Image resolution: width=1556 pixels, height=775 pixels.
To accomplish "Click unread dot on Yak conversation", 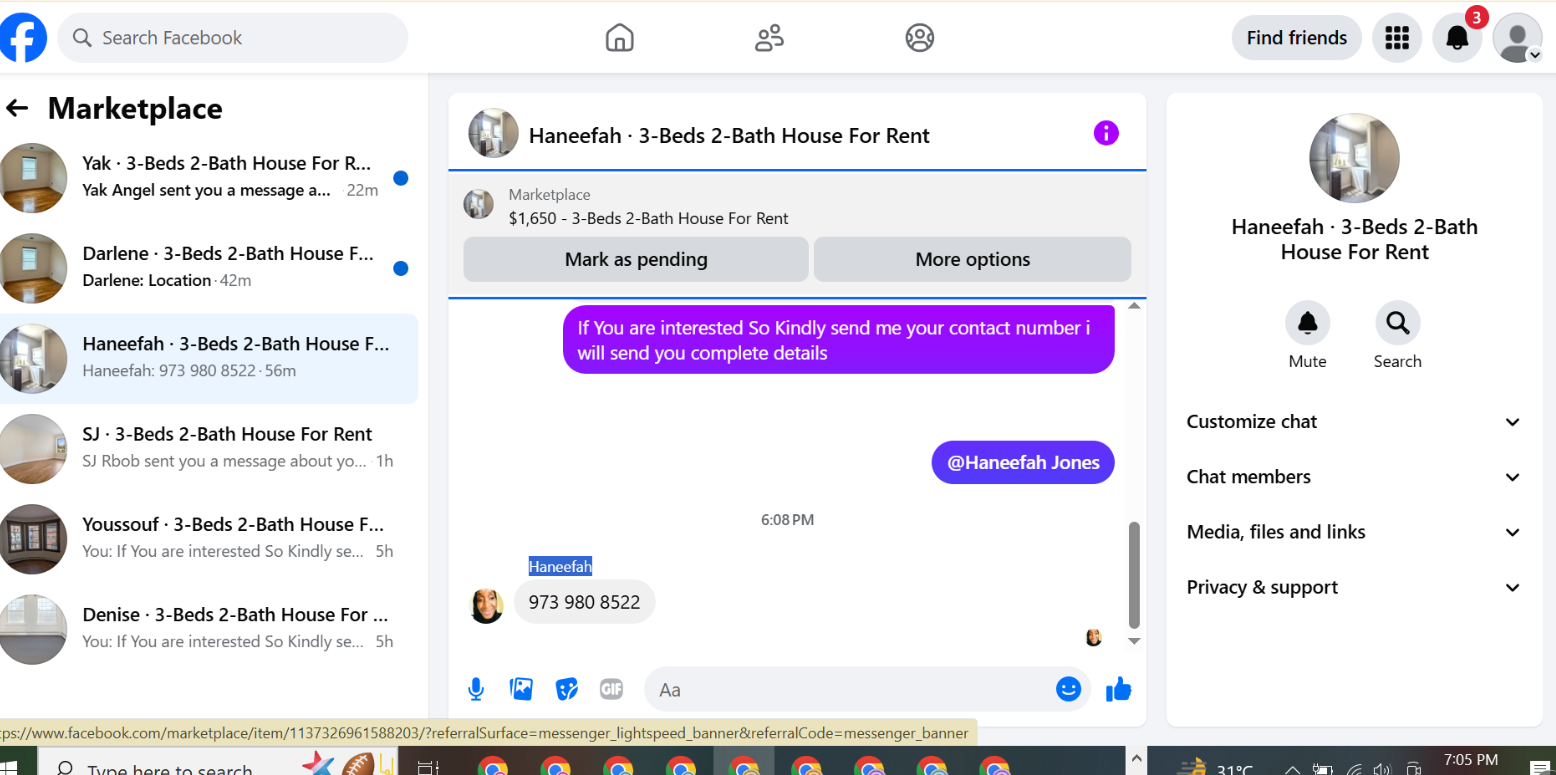I will point(400,178).
